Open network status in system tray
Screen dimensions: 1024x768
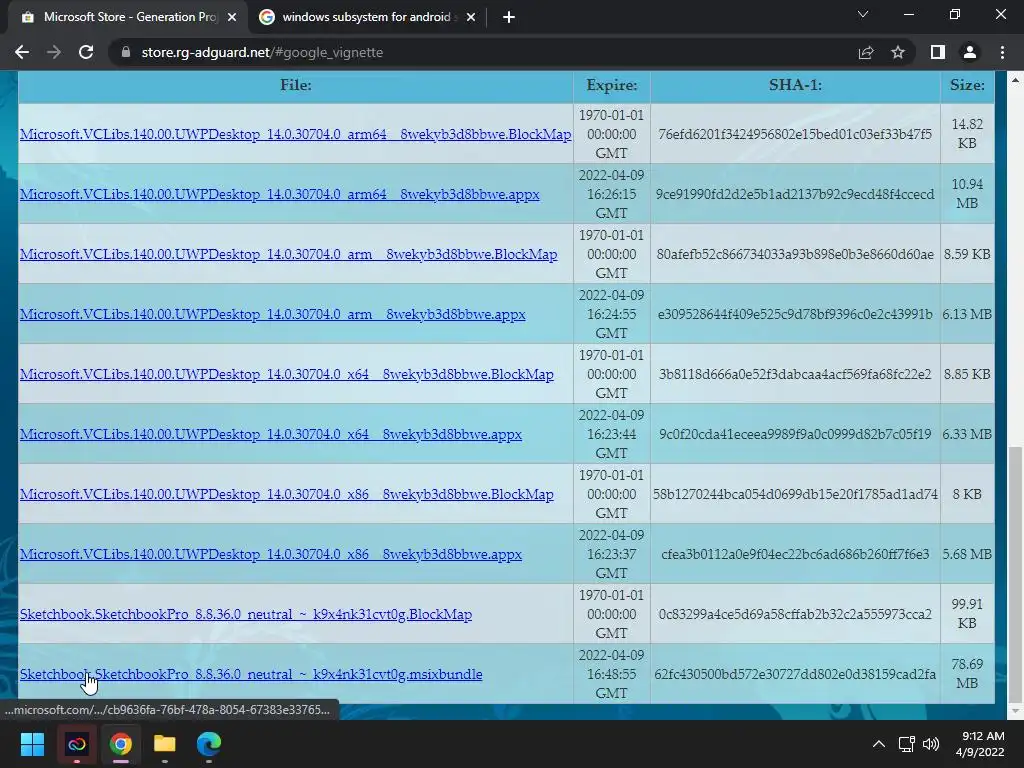906,744
